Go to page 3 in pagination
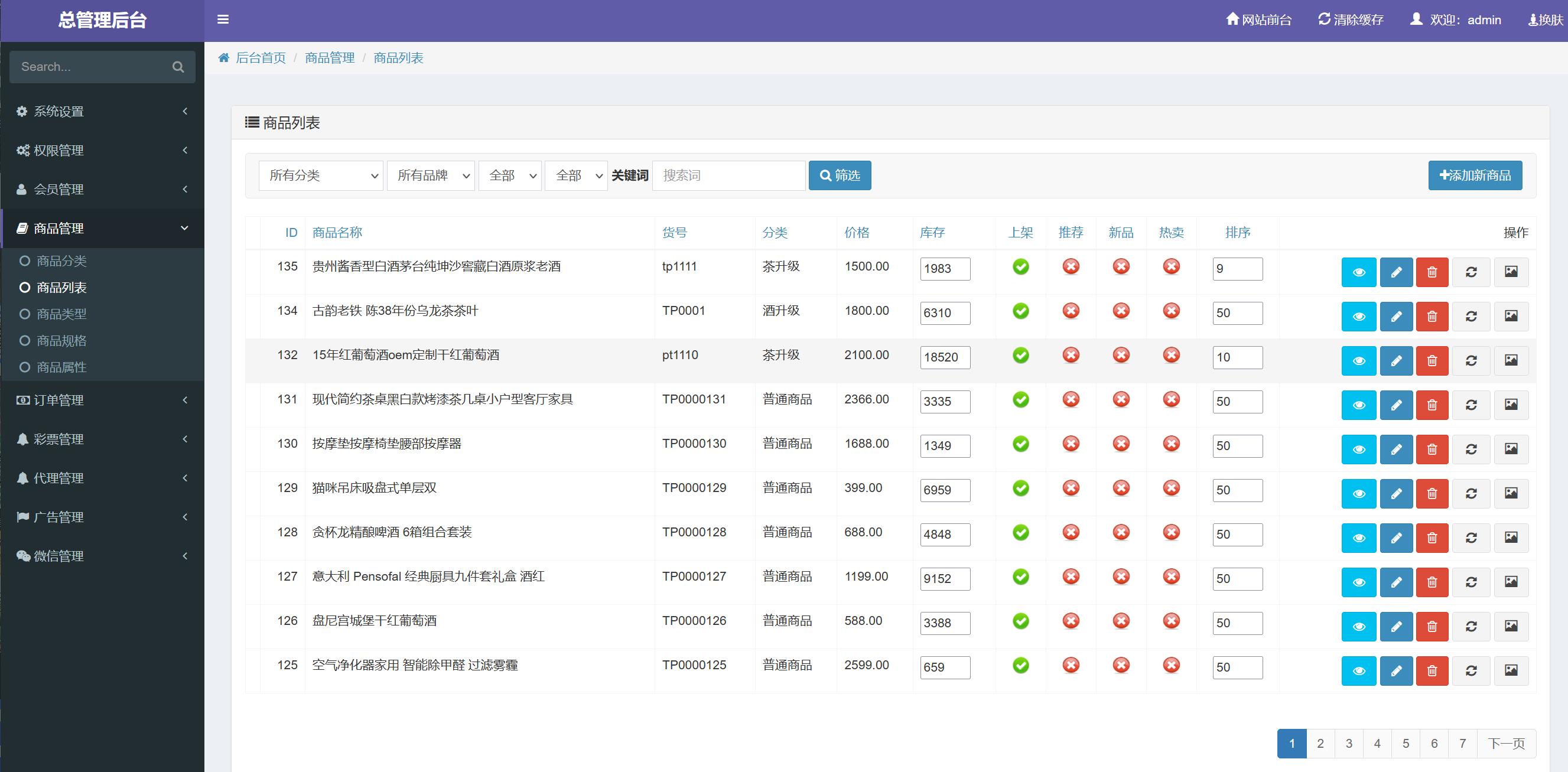Screen dimensions: 1568x772 point(1349,744)
